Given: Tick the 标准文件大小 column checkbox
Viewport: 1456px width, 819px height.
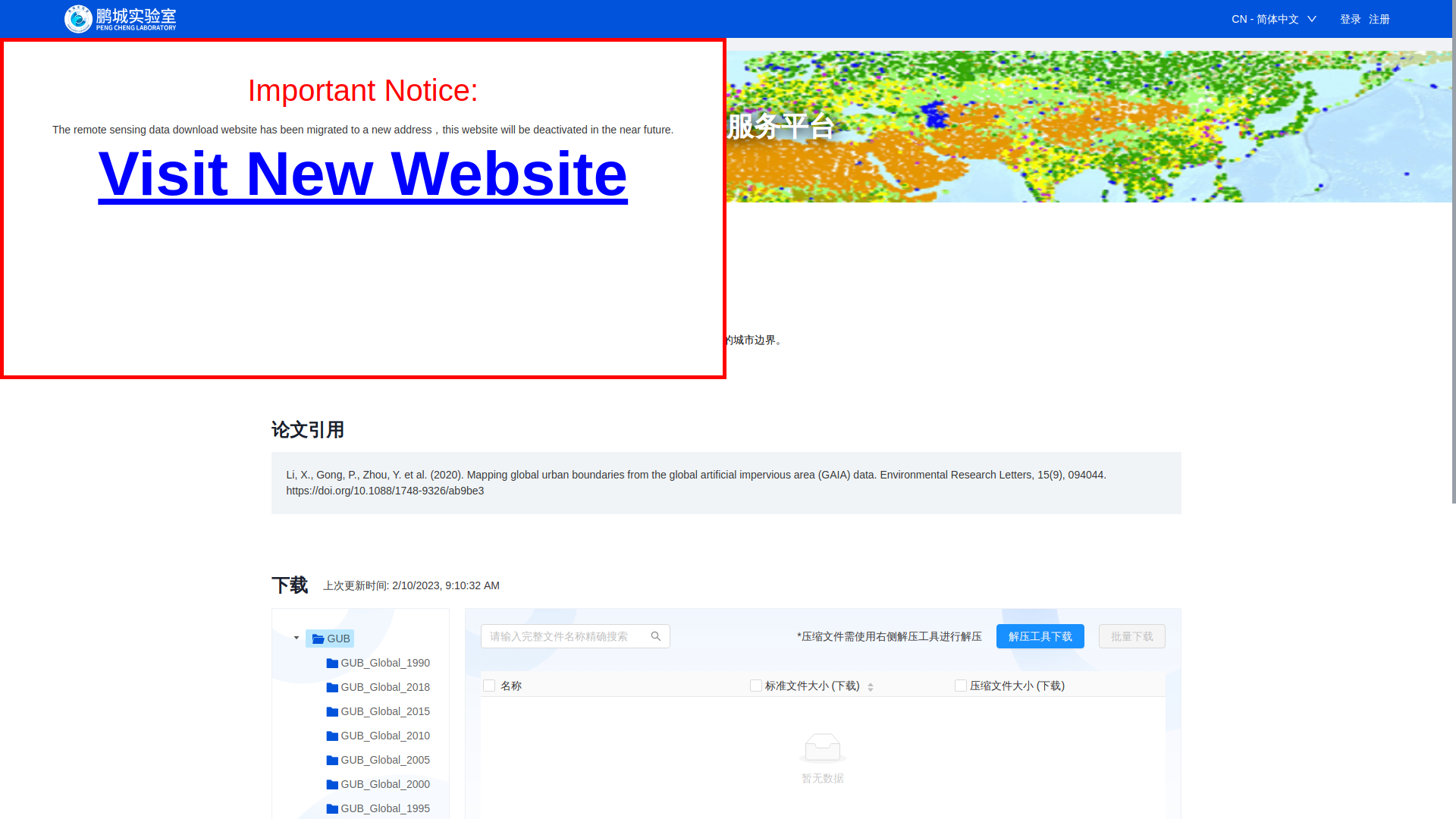Looking at the screenshot, I should [x=755, y=686].
